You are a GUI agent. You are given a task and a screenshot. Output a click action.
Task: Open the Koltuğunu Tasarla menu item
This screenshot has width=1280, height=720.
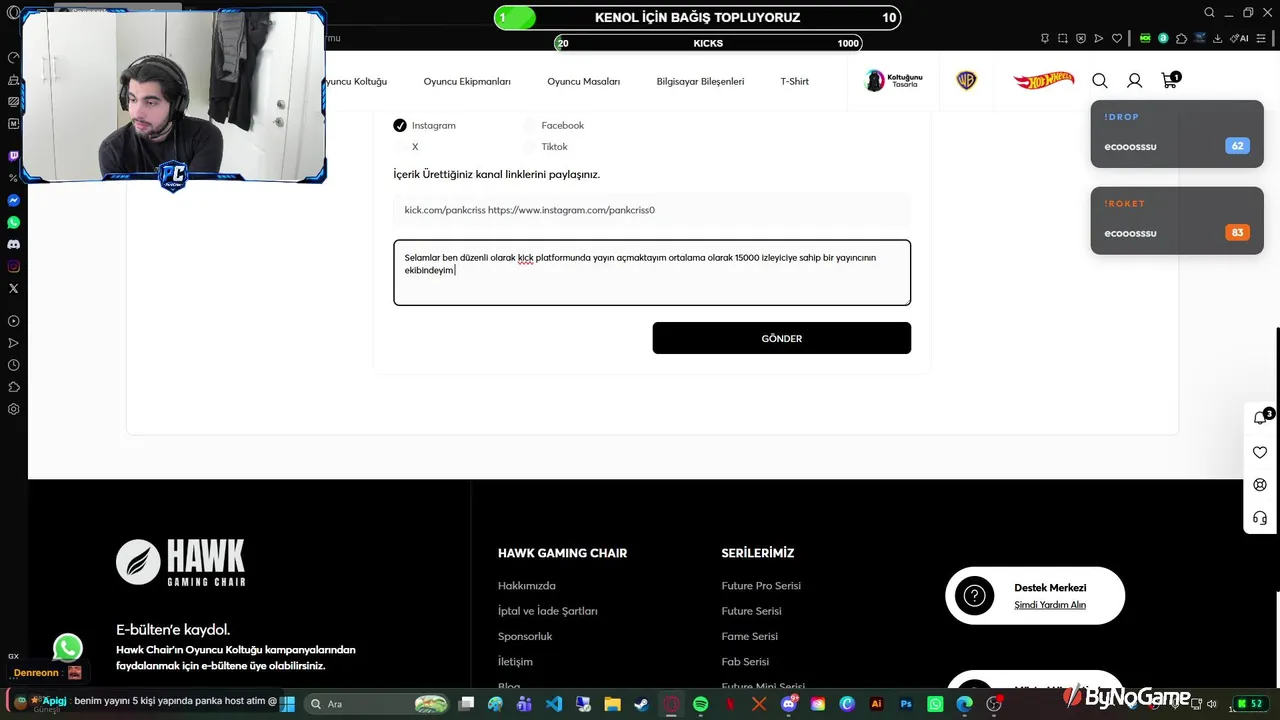894,80
